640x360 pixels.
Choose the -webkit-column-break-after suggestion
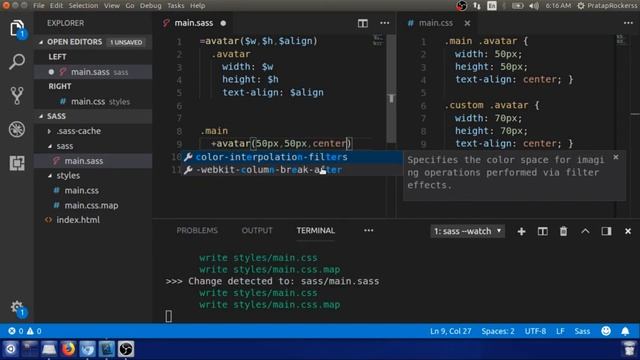click(x=292, y=170)
